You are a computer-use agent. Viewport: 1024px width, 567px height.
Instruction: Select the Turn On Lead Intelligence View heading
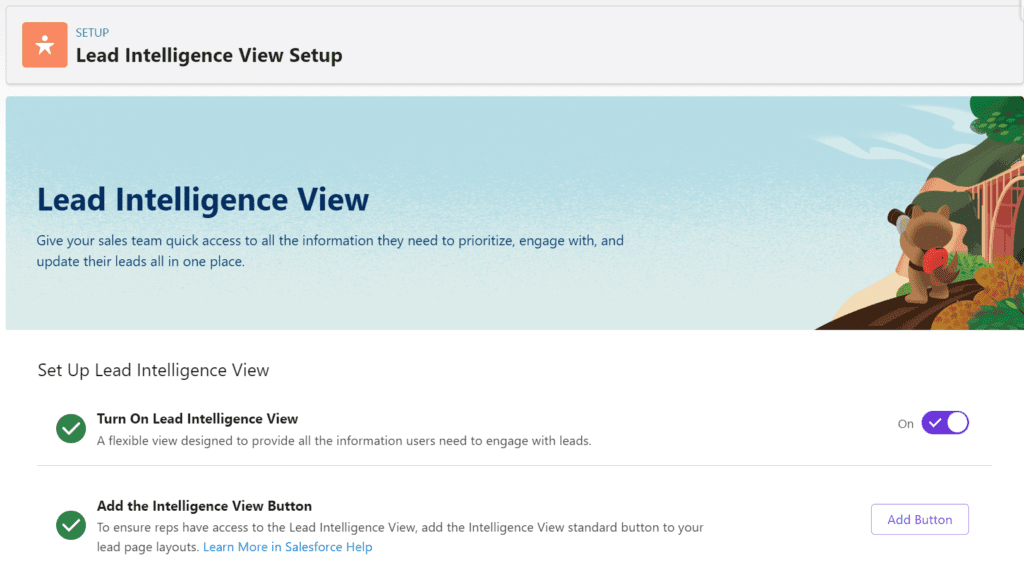click(197, 419)
